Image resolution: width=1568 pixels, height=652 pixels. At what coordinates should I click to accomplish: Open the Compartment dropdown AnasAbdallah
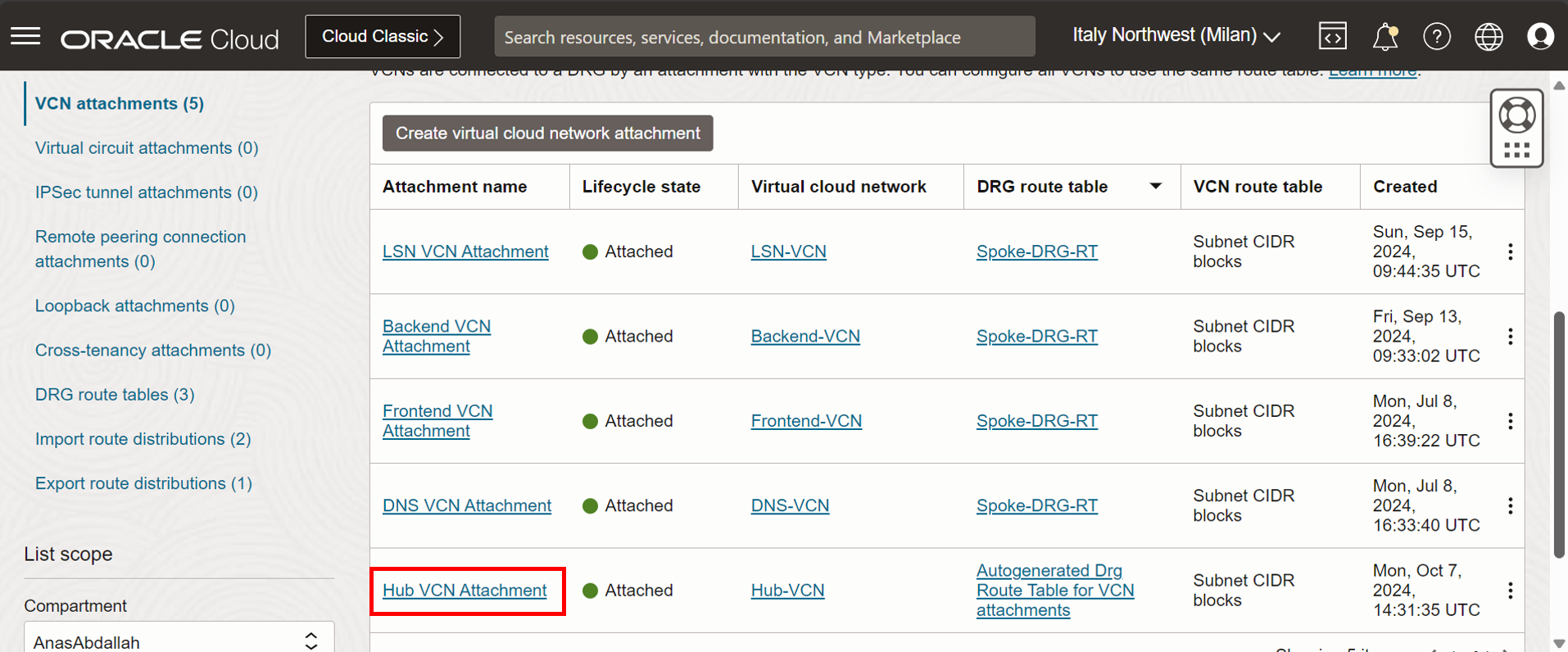pos(179,640)
